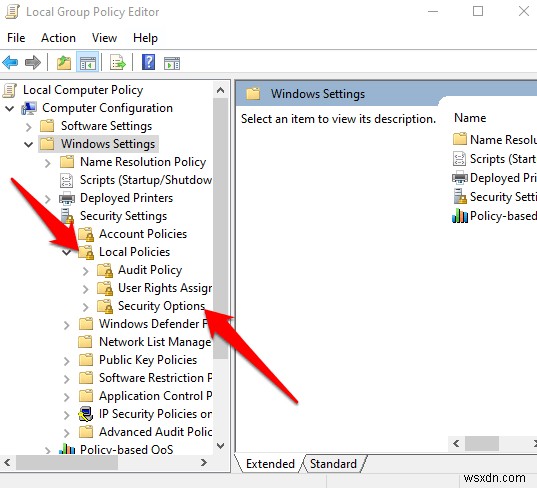Click the Scripts (Startup/Shutdown) tree icon

pos(66,180)
